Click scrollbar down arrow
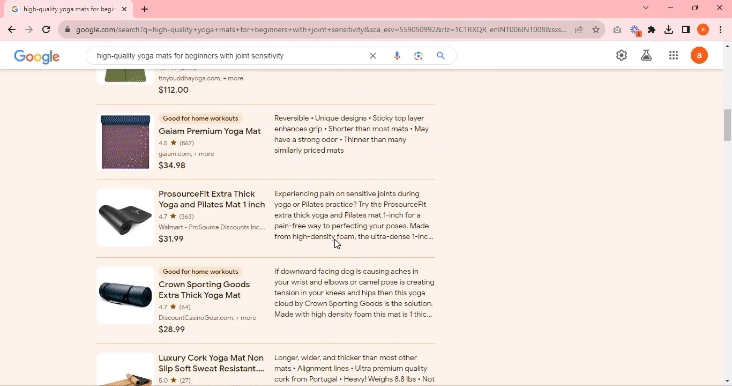The image size is (732, 386). click(x=727, y=381)
